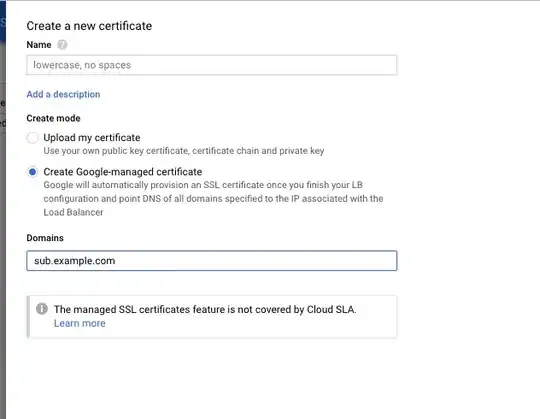The image size is (540, 419).
Task: Click the managed SSL not covered notice text
Action: point(205,309)
